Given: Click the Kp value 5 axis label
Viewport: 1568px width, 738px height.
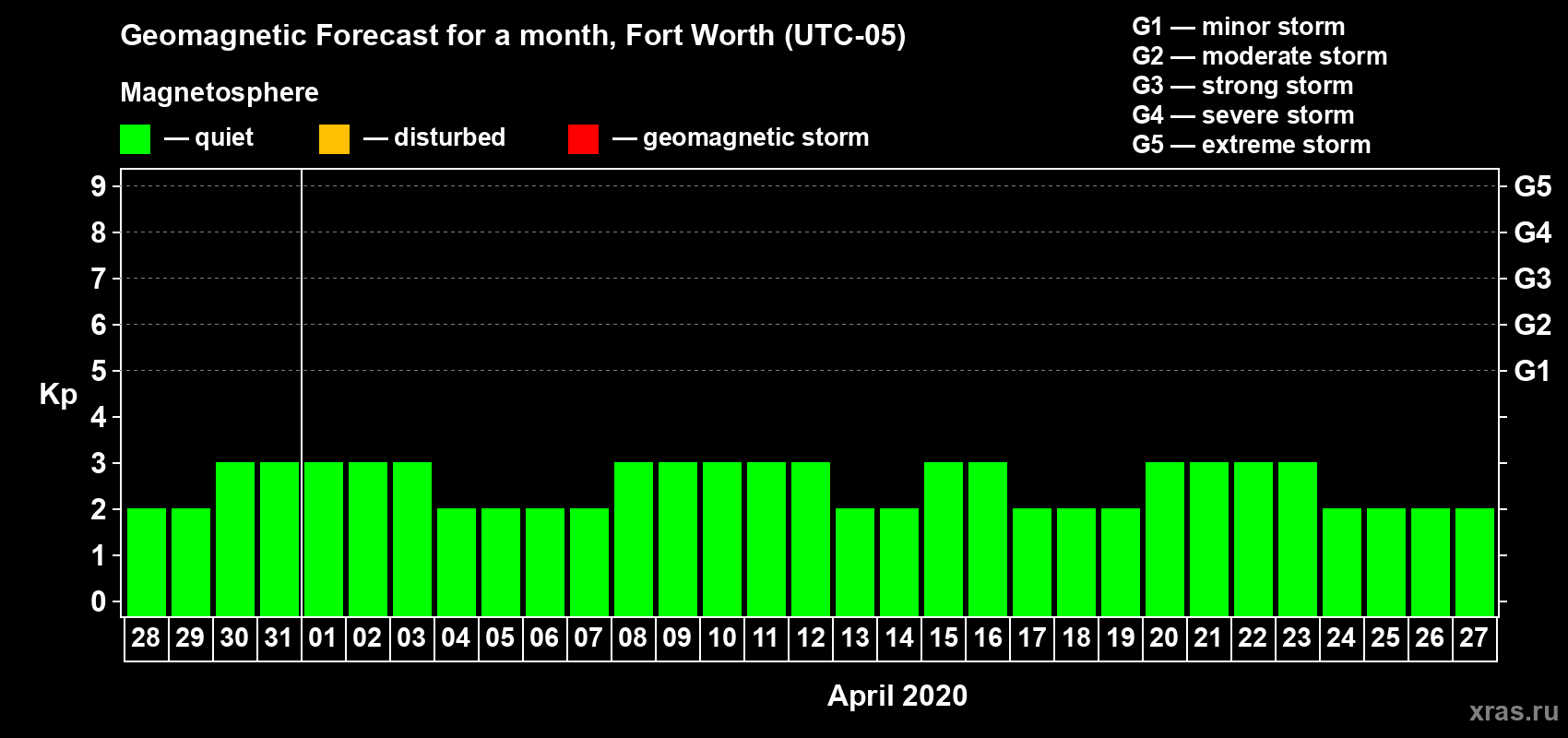Looking at the screenshot, I should (99, 371).
